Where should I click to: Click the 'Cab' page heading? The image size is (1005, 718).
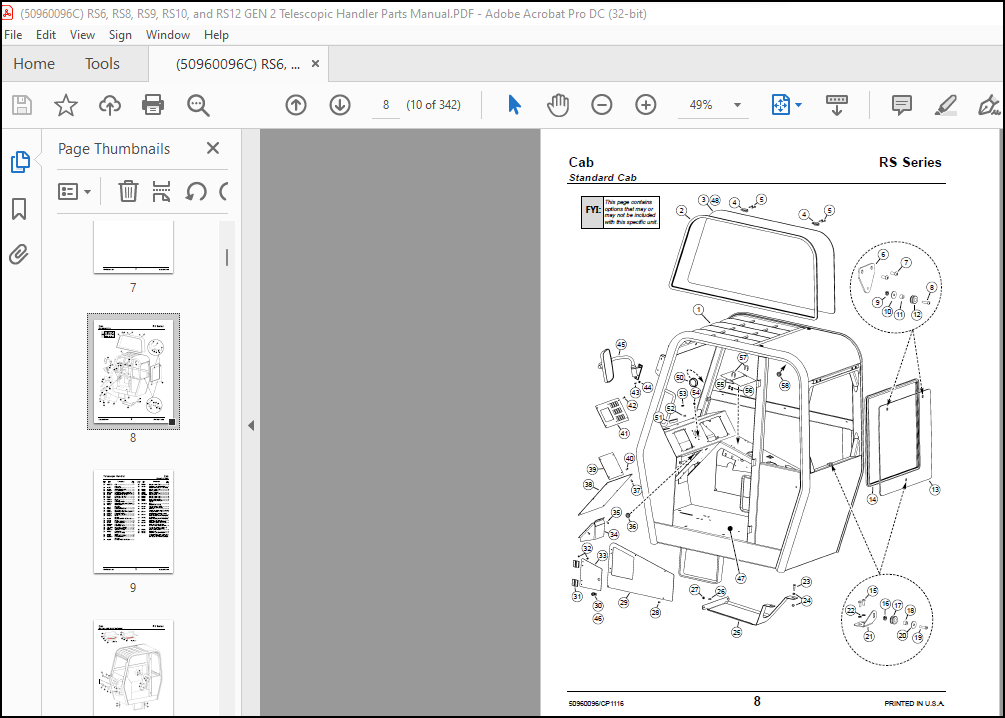tap(581, 162)
